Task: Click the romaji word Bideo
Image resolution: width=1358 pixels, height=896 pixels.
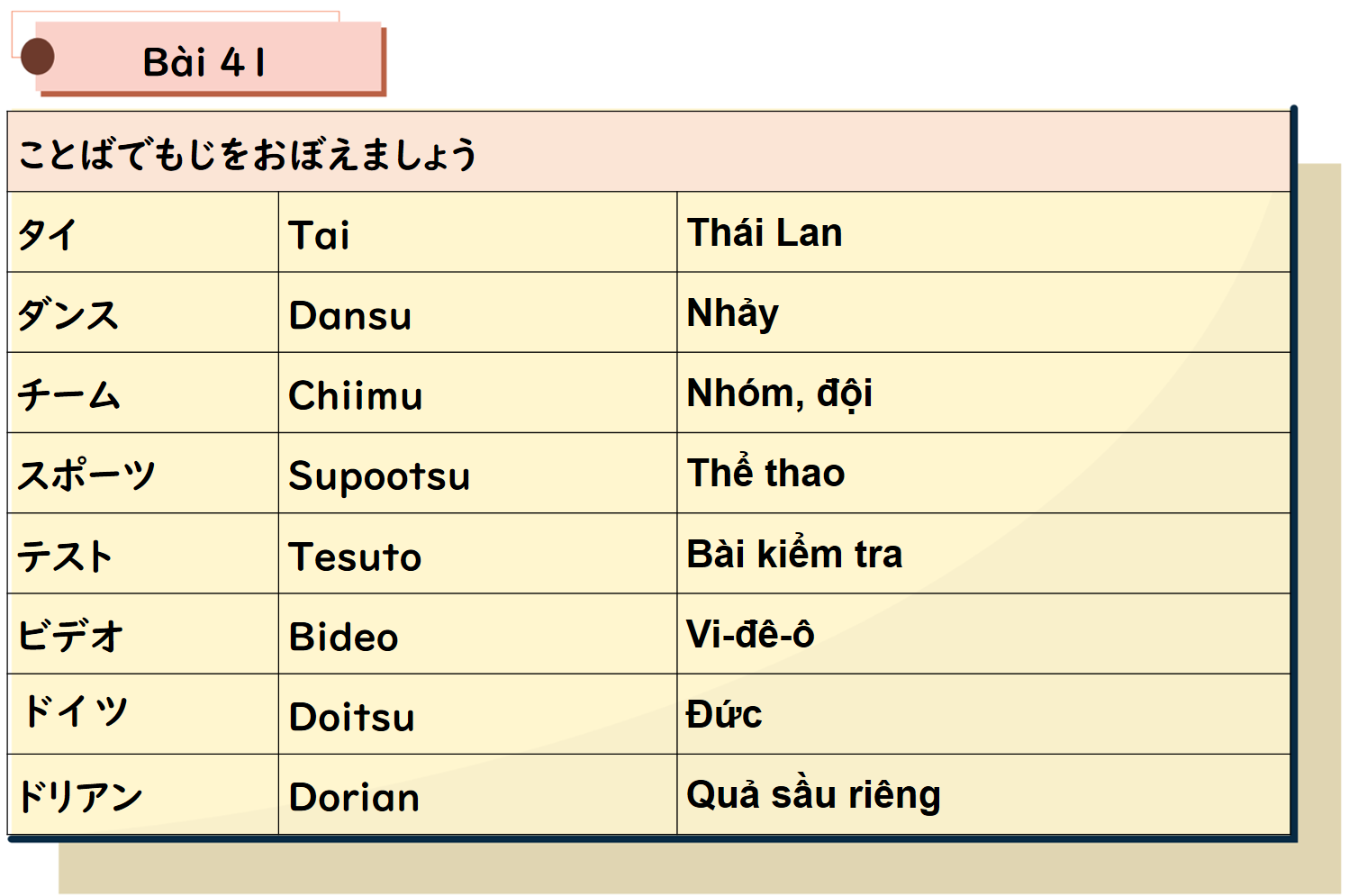Action: tap(344, 638)
